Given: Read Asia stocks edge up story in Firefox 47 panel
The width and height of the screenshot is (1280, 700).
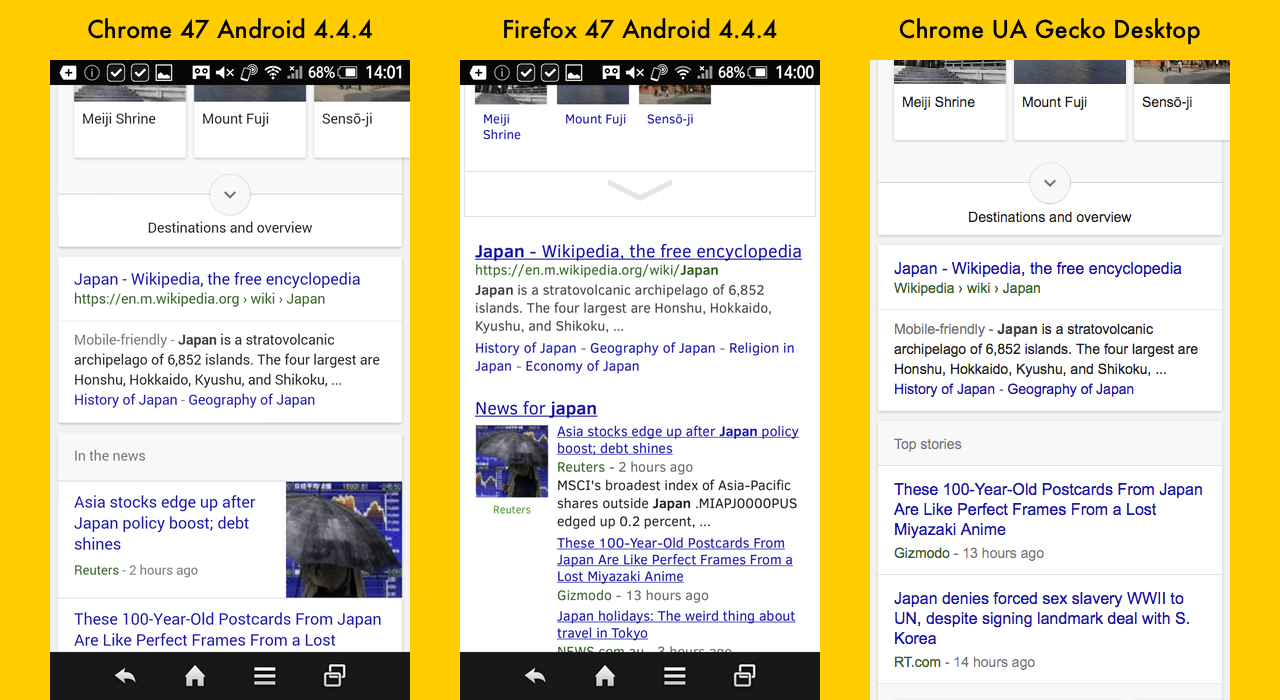Looking at the screenshot, I should (678, 440).
